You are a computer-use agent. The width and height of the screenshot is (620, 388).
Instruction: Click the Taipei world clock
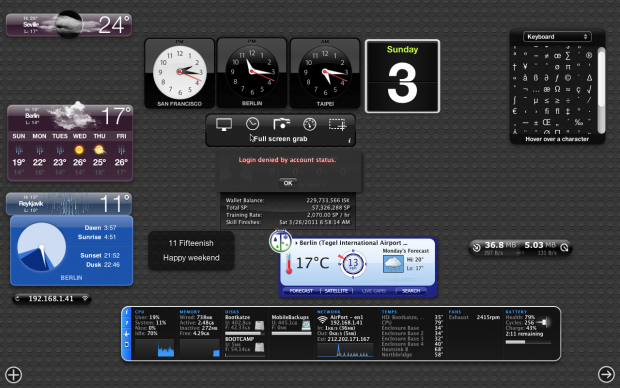(x=325, y=73)
